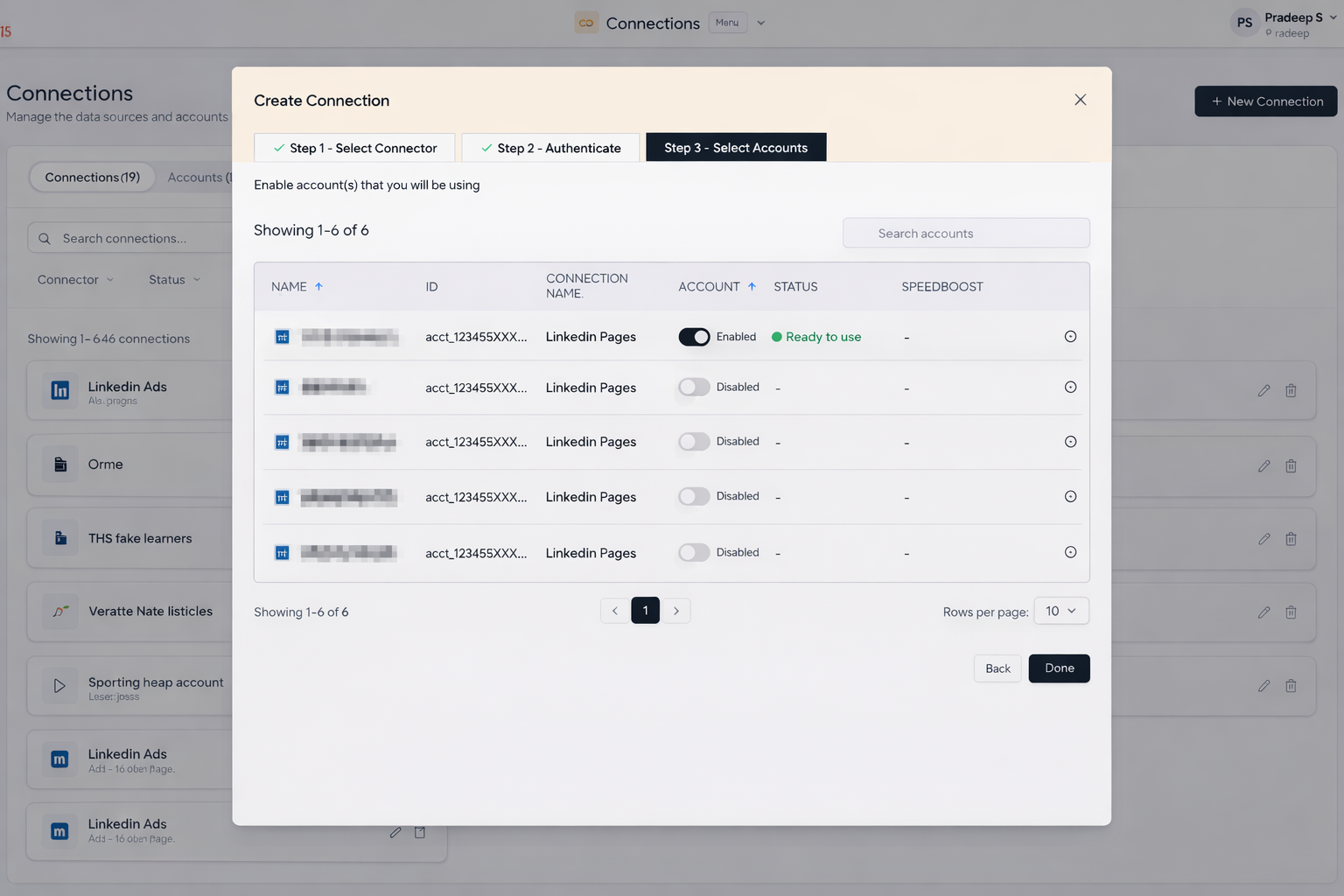Switch to Step 1 - Select Connector tab
This screenshot has height=896, width=1344.
(x=354, y=148)
